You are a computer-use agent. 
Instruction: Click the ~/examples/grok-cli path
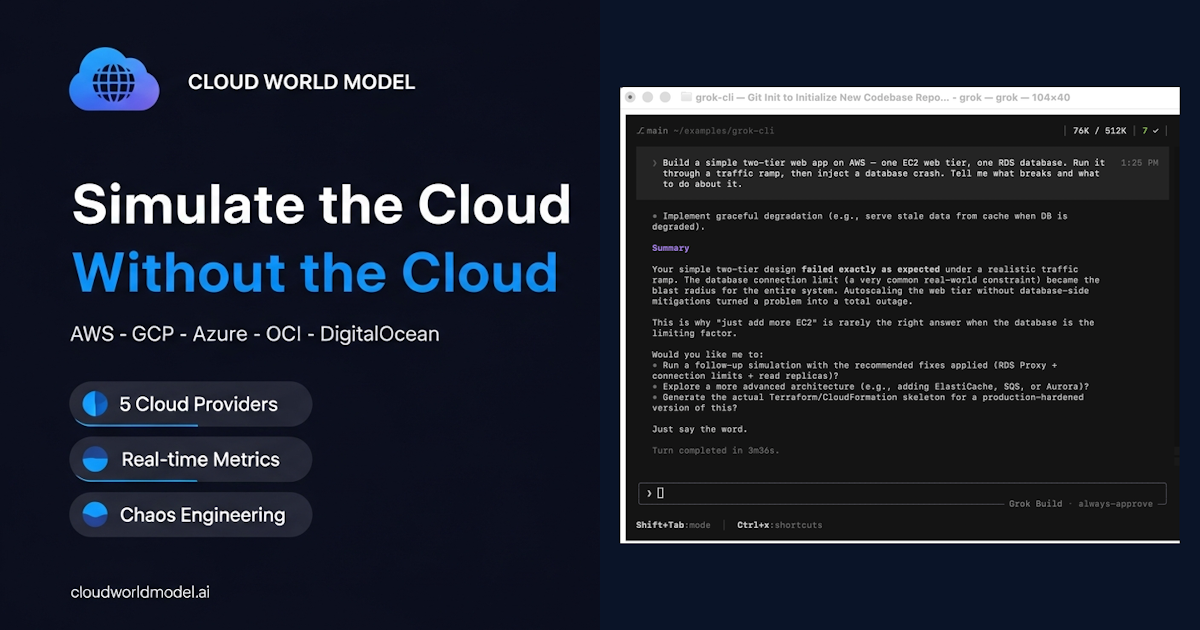tap(722, 131)
